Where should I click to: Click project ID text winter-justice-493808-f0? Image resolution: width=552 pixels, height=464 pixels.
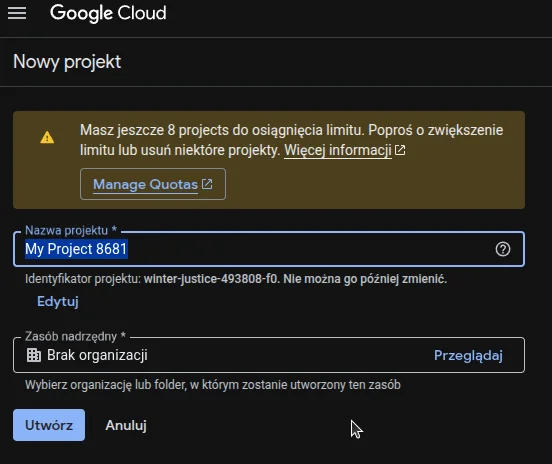tap(211, 279)
